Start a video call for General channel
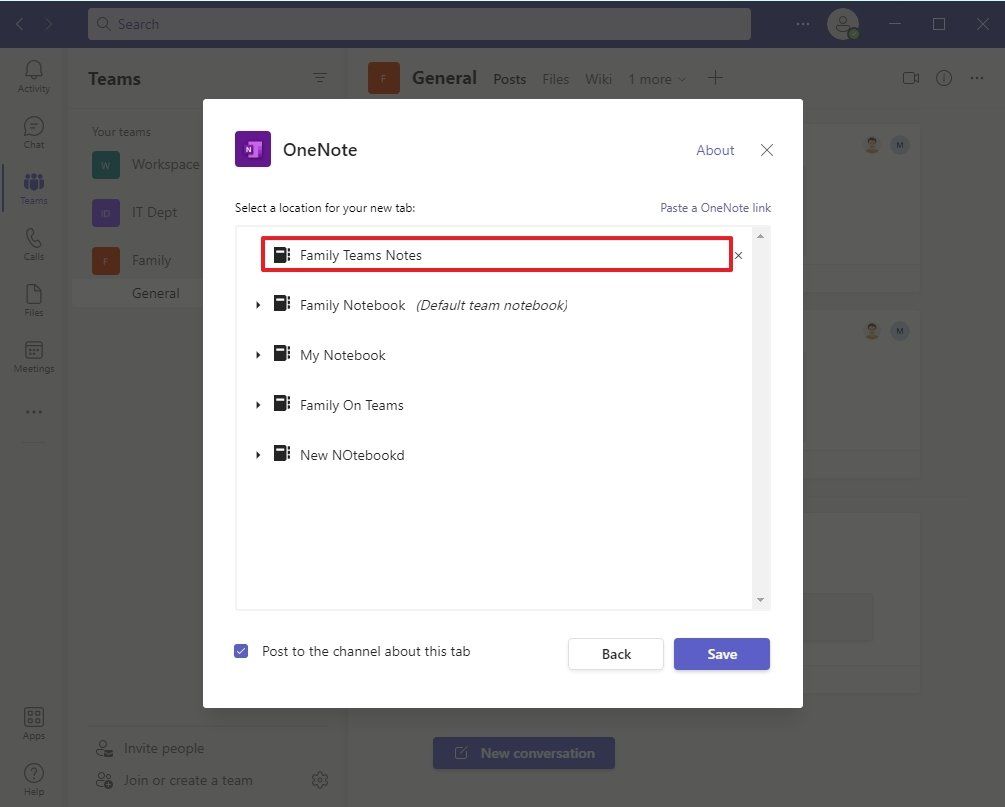1005x807 pixels. [x=909, y=77]
